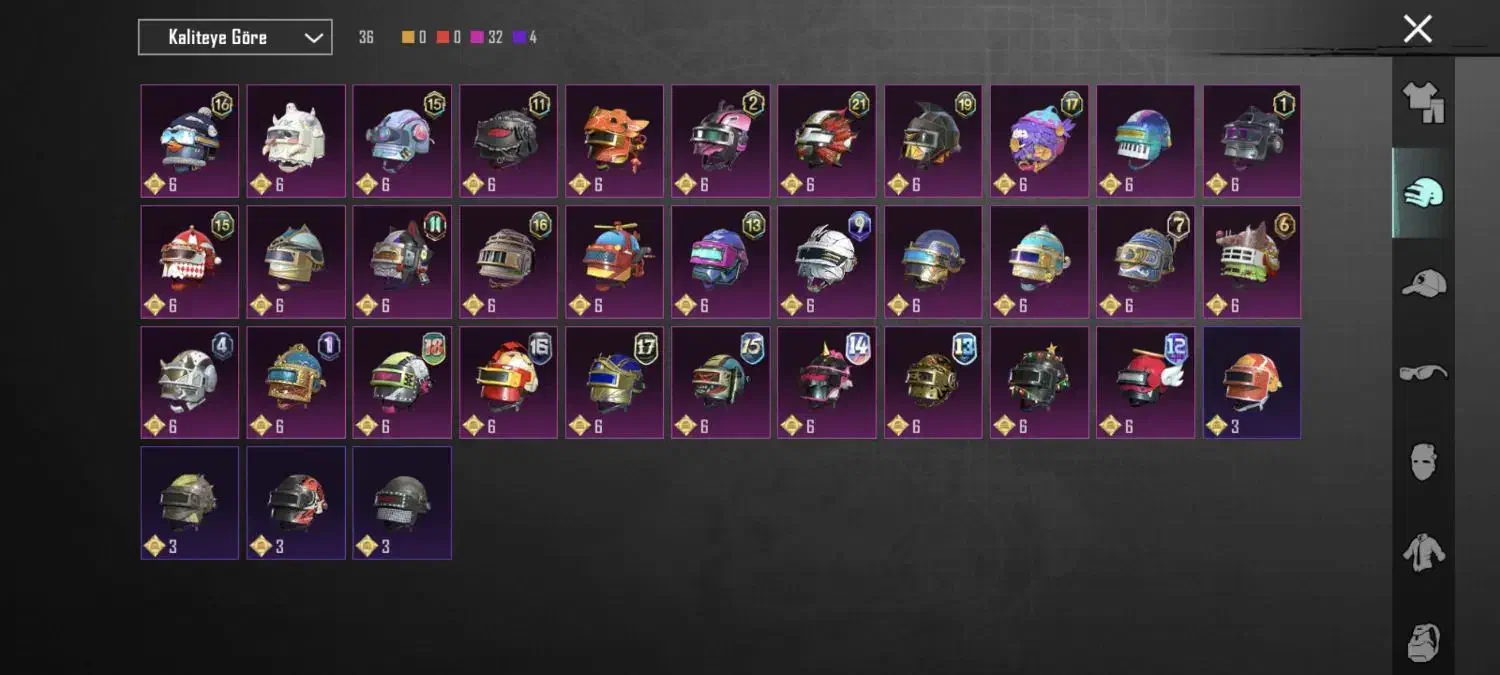Select helmet with propeller on top
The width and height of the screenshot is (1500, 675).
point(615,262)
